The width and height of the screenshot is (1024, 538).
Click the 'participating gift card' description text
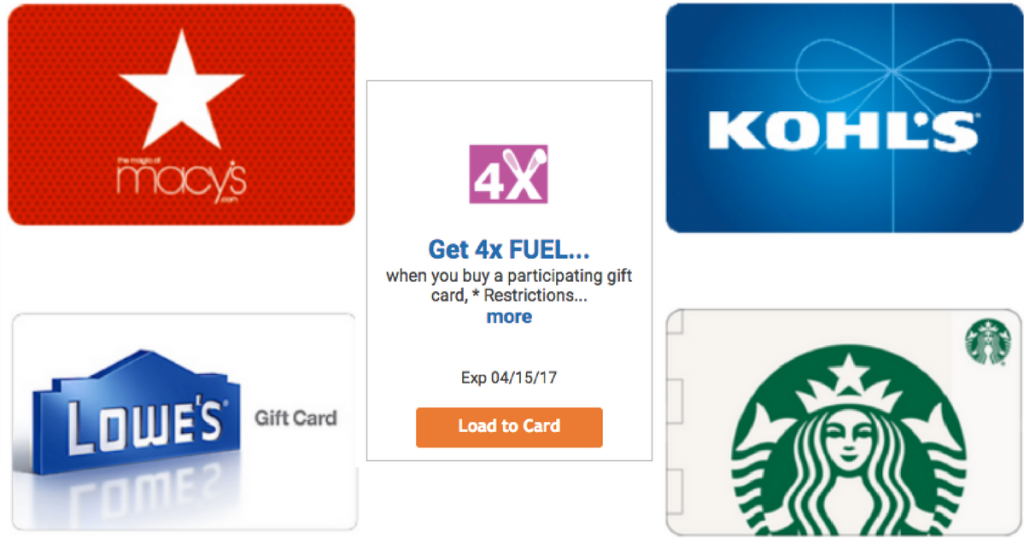[509, 285]
